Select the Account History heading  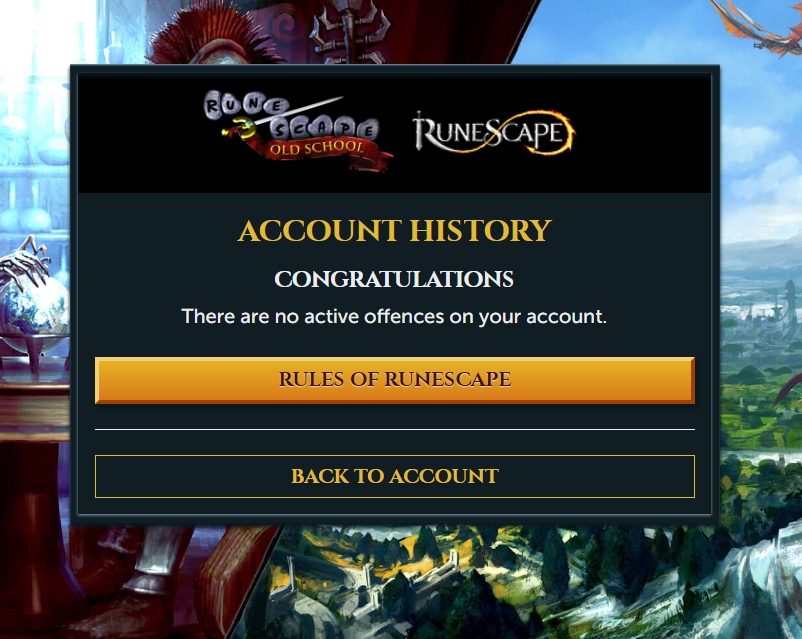click(394, 230)
